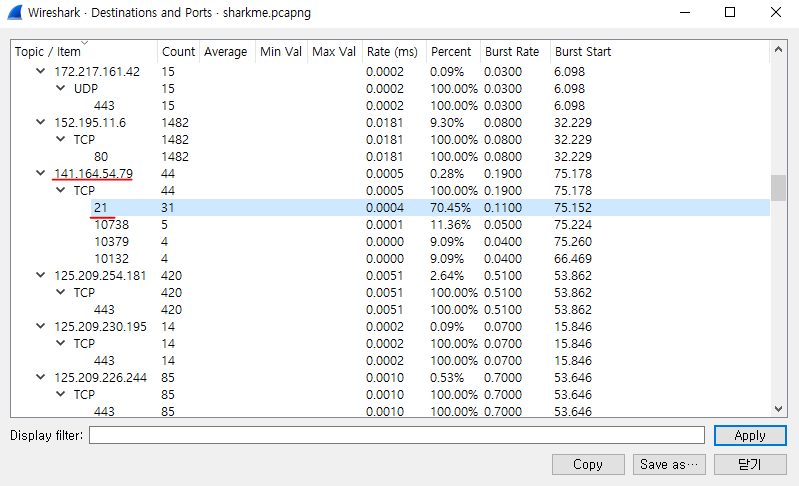Image resolution: width=799 pixels, height=486 pixels.
Task: Click the 2.64% percent cell
Action: (x=447, y=275)
